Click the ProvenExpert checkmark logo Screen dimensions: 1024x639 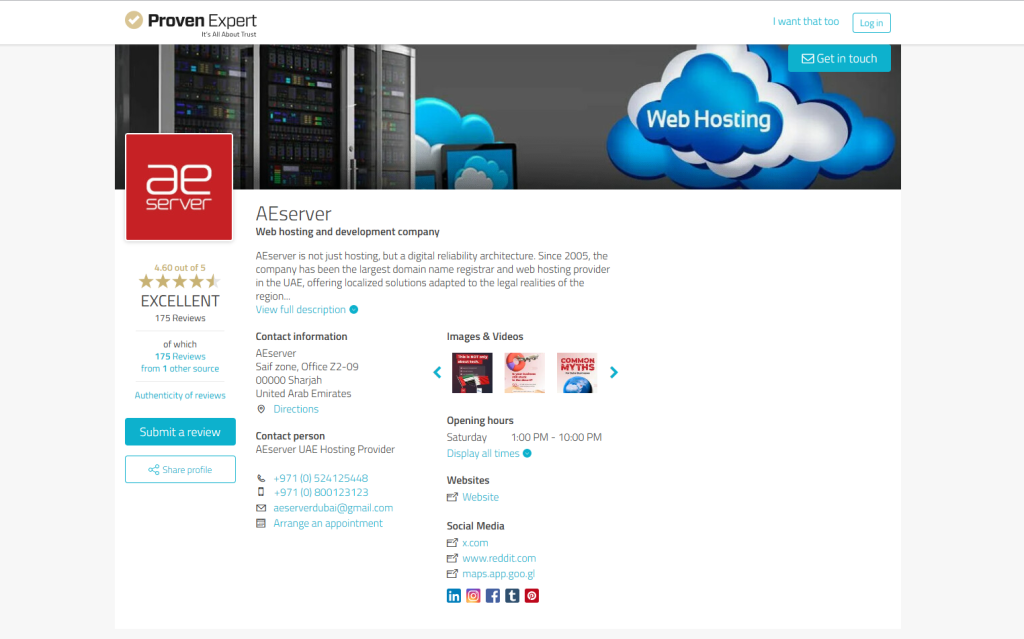tap(134, 20)
